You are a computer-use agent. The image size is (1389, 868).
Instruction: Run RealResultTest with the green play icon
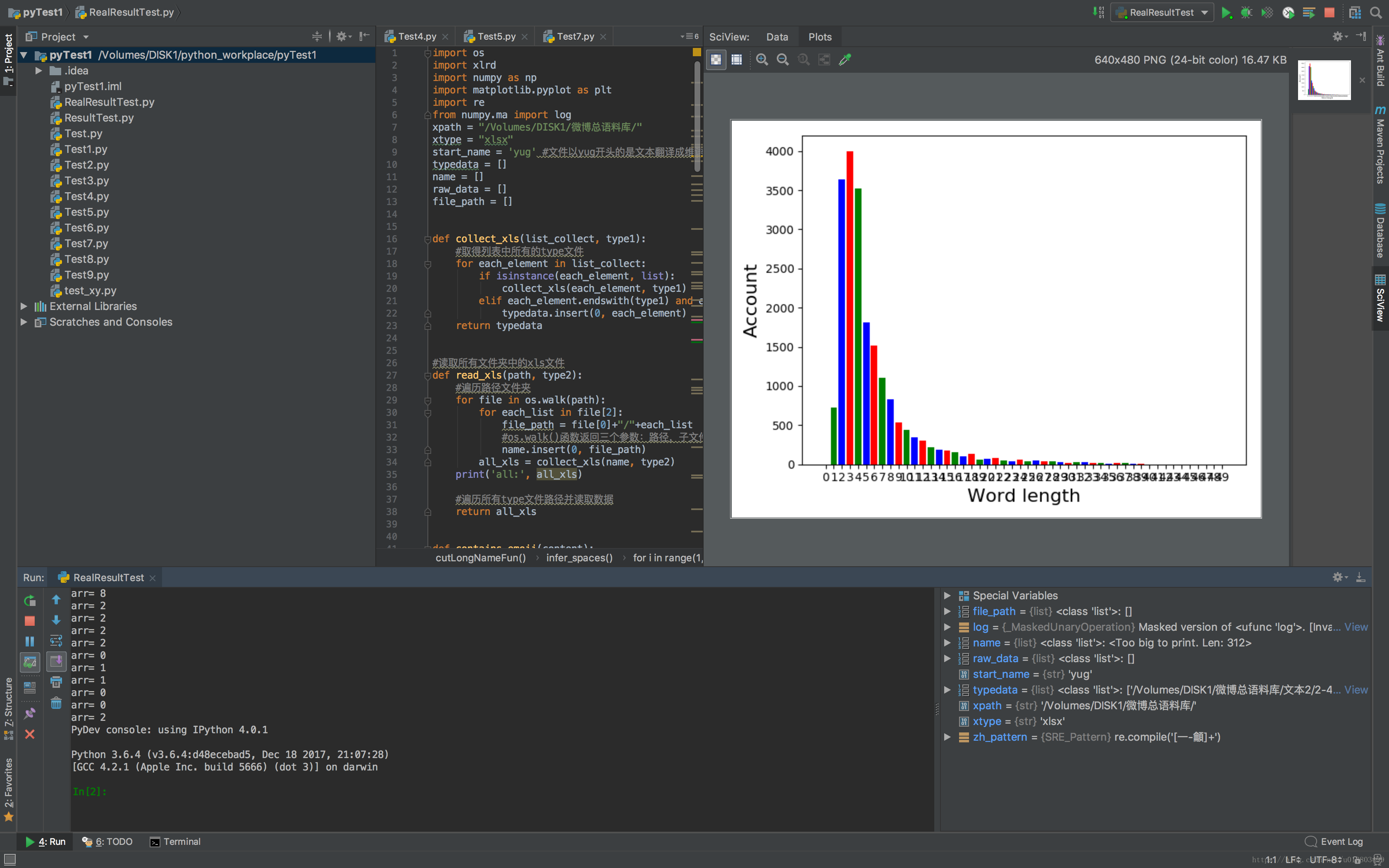click(1227, 13)
